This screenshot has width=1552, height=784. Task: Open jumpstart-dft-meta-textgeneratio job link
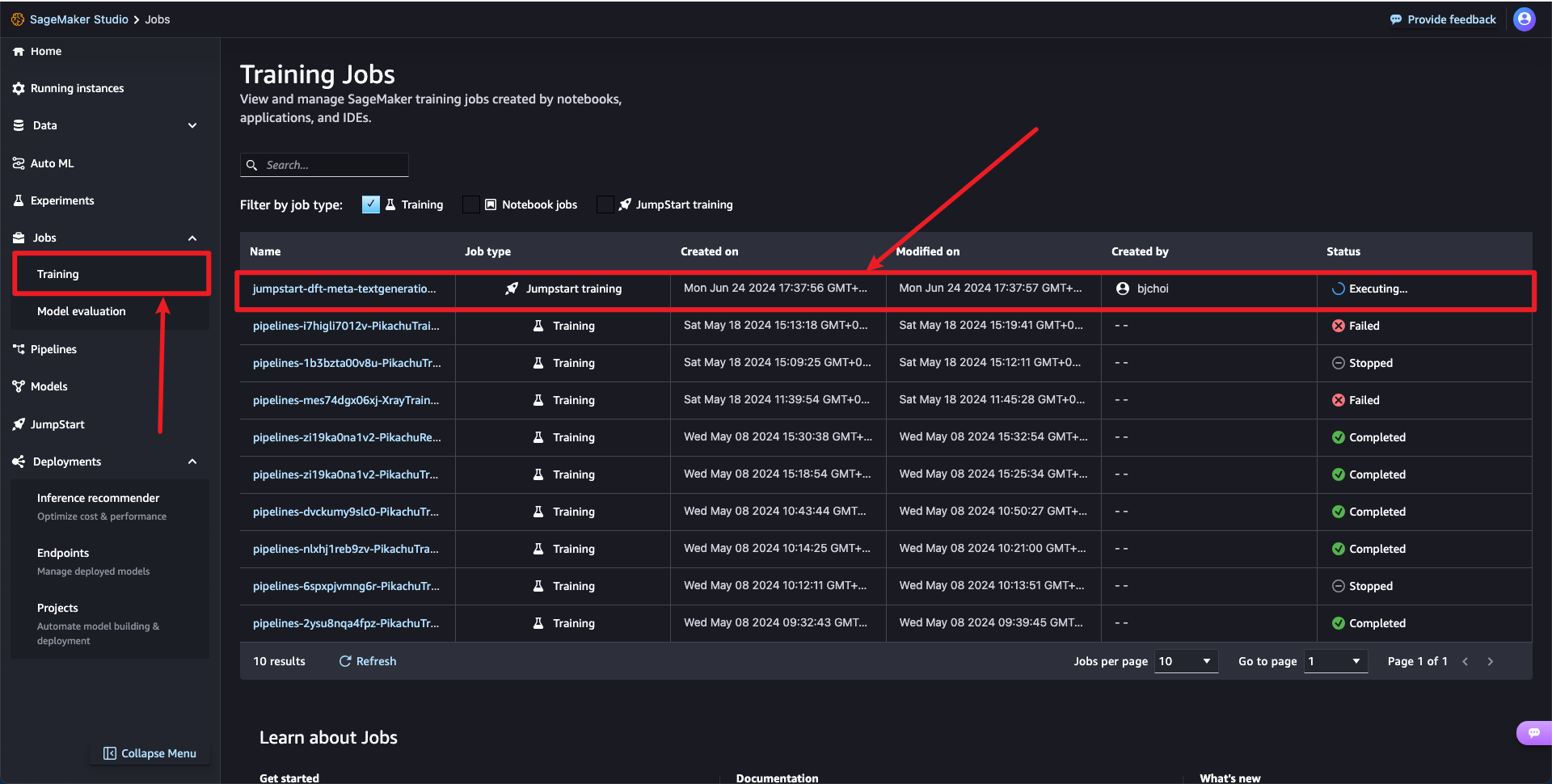click(344, 289)
